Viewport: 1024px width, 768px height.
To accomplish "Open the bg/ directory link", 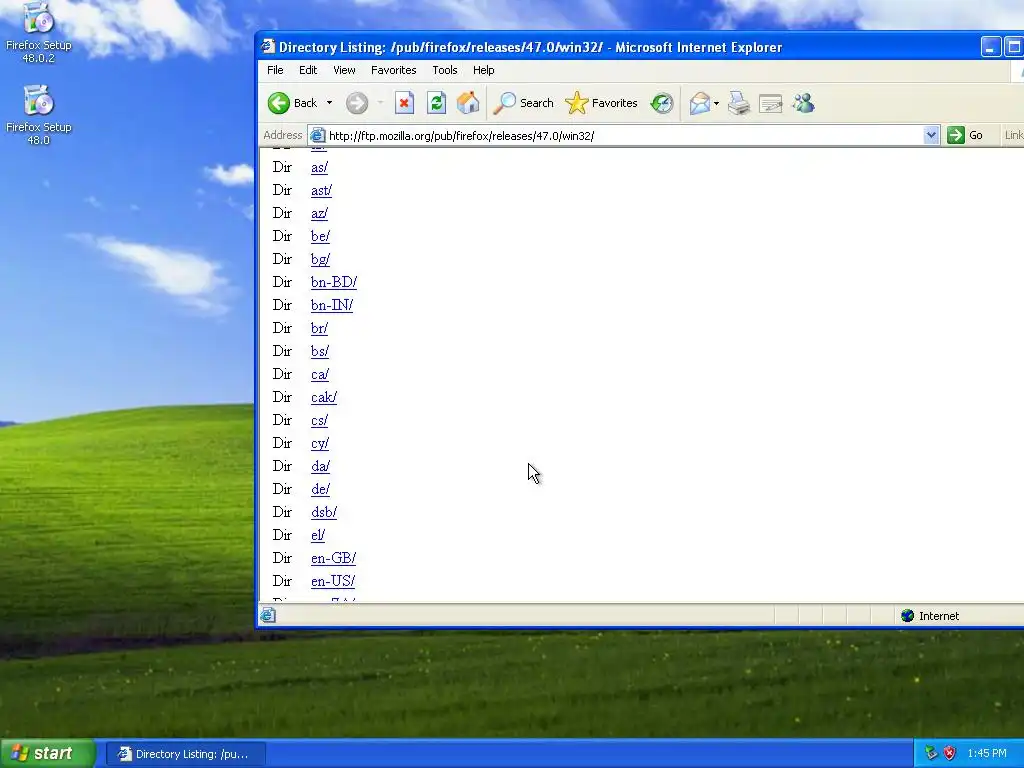I will pos(320,259).
